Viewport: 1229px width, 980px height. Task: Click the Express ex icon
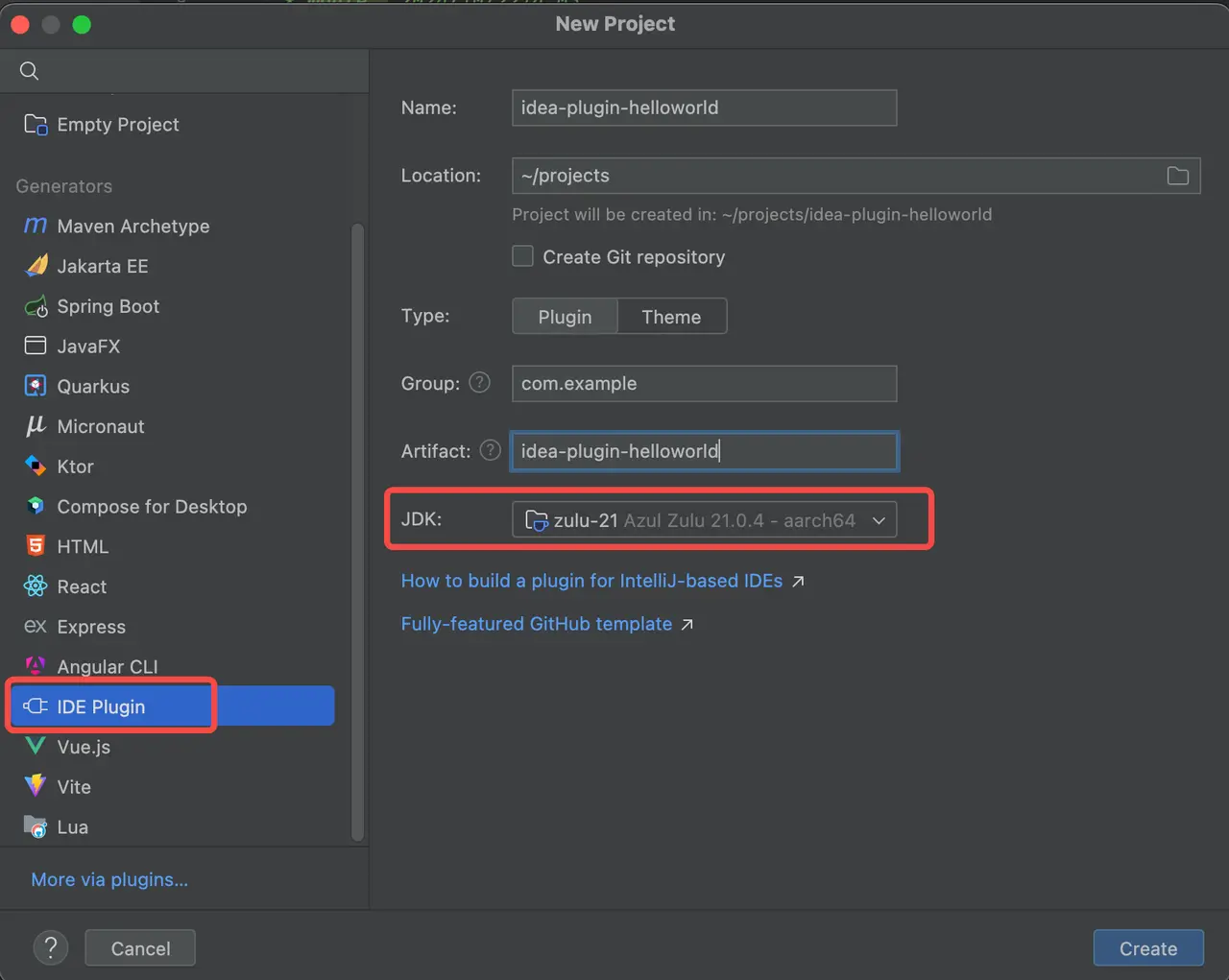[x=36, y=627]
